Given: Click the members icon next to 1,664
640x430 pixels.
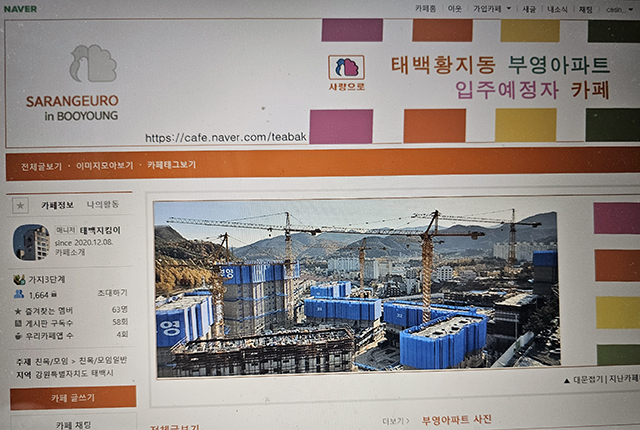Looking at the screenshot, I should pyautogui.click(x=19, y=294).
